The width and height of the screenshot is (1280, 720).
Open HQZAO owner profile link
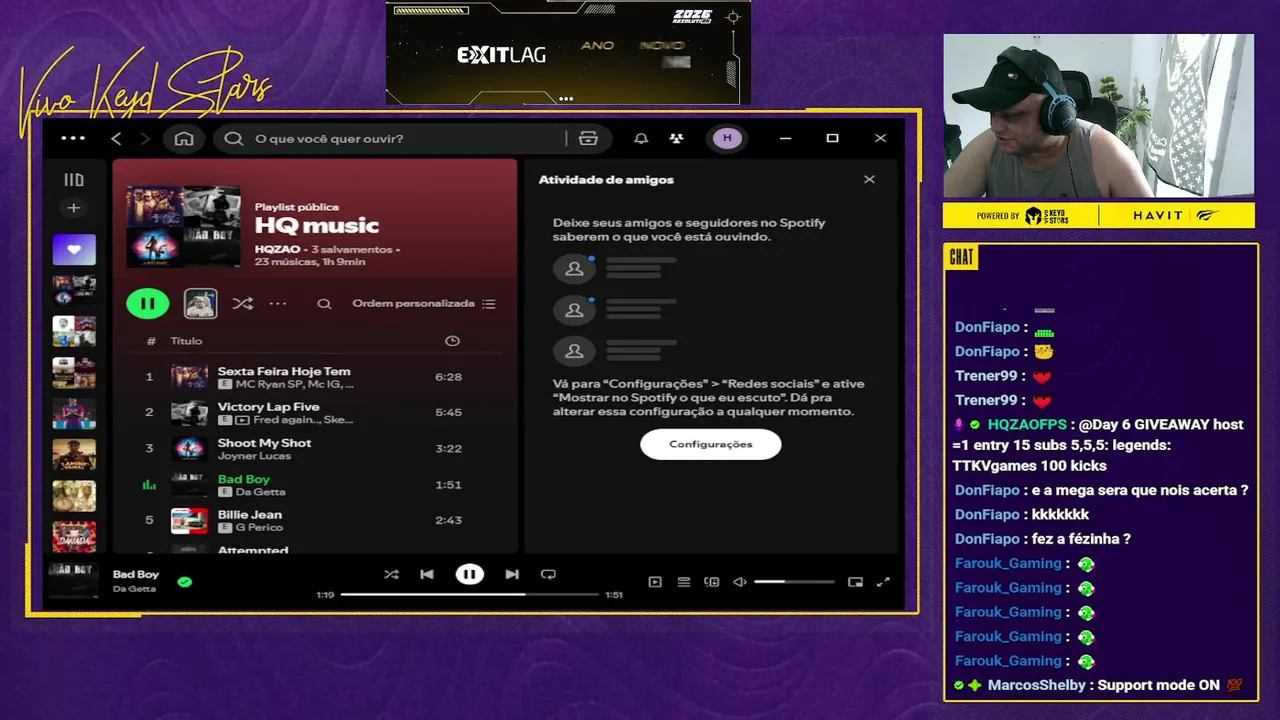coord(277,249)
